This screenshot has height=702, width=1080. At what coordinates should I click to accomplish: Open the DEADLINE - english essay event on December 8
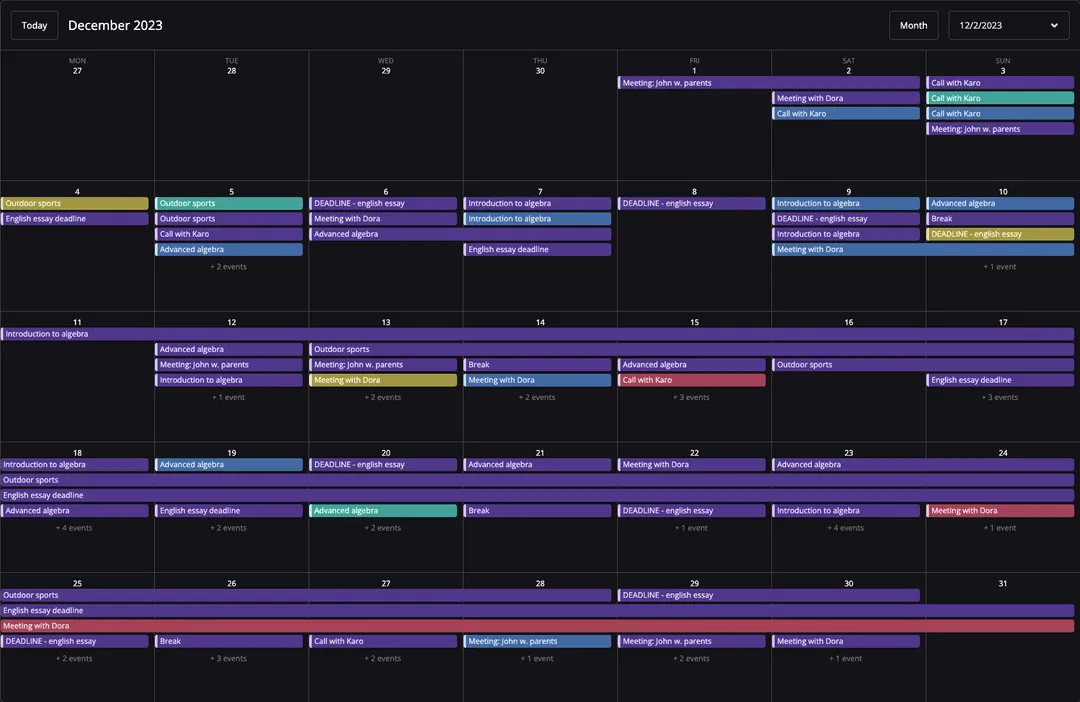click(691, 203)
